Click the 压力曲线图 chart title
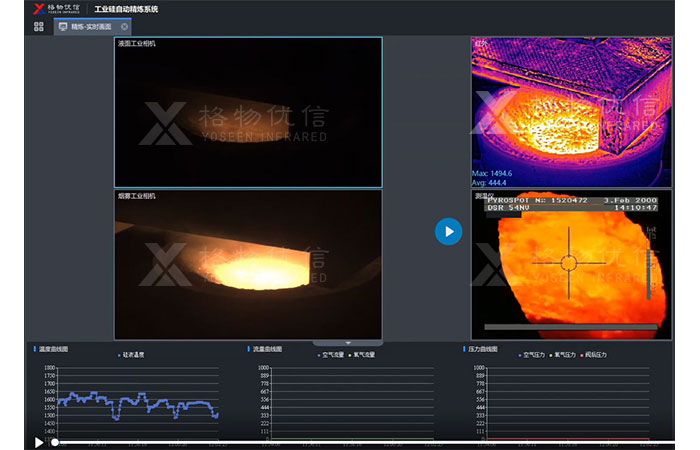 tap(483, 349)
